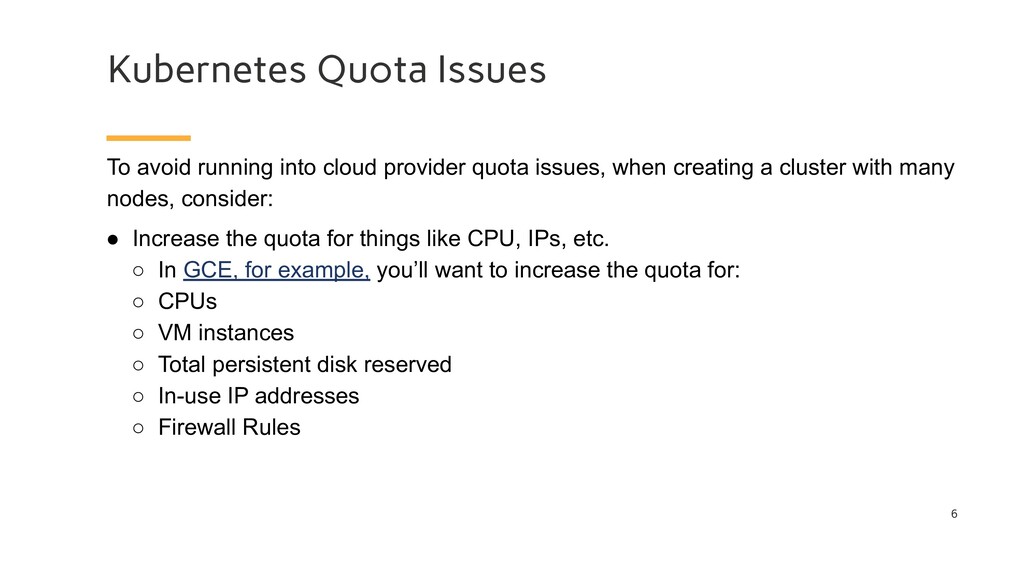Select the "VM instances" list item
Image resolution: width=1024 pixels, height=576 pixels.
tap(226, 332)
